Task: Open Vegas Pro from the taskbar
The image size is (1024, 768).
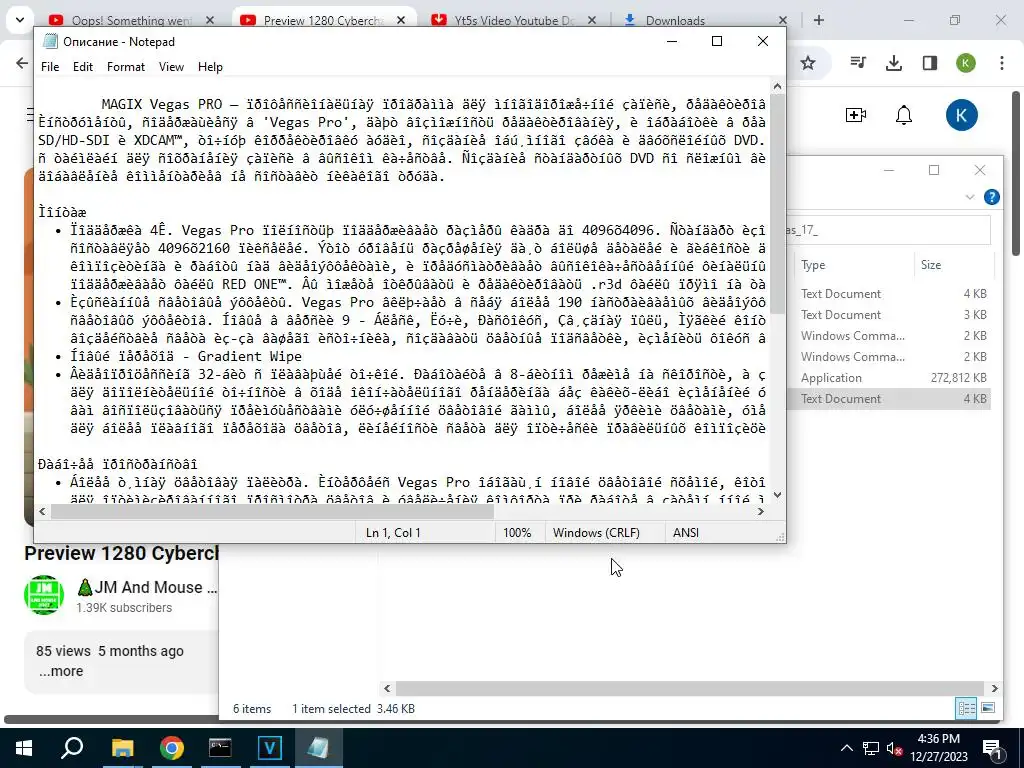Action: (x=269, y=748)
